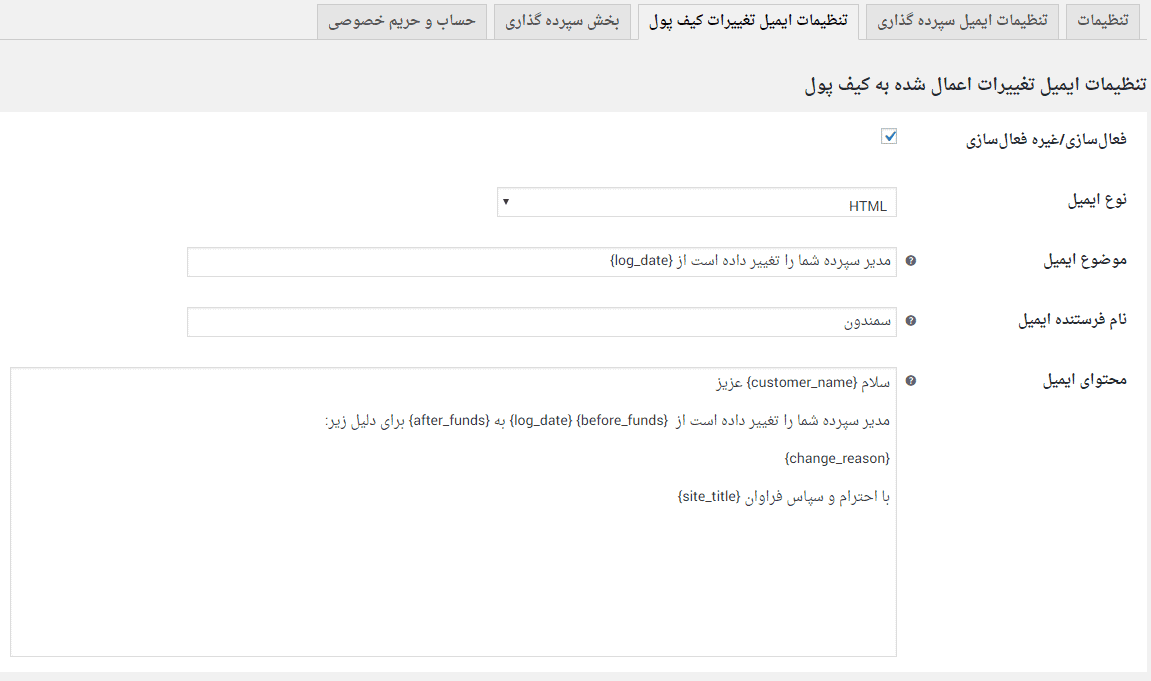
Task: Click the {customer_name} placeholder in greeting line
Action: (x=802, y=382)
